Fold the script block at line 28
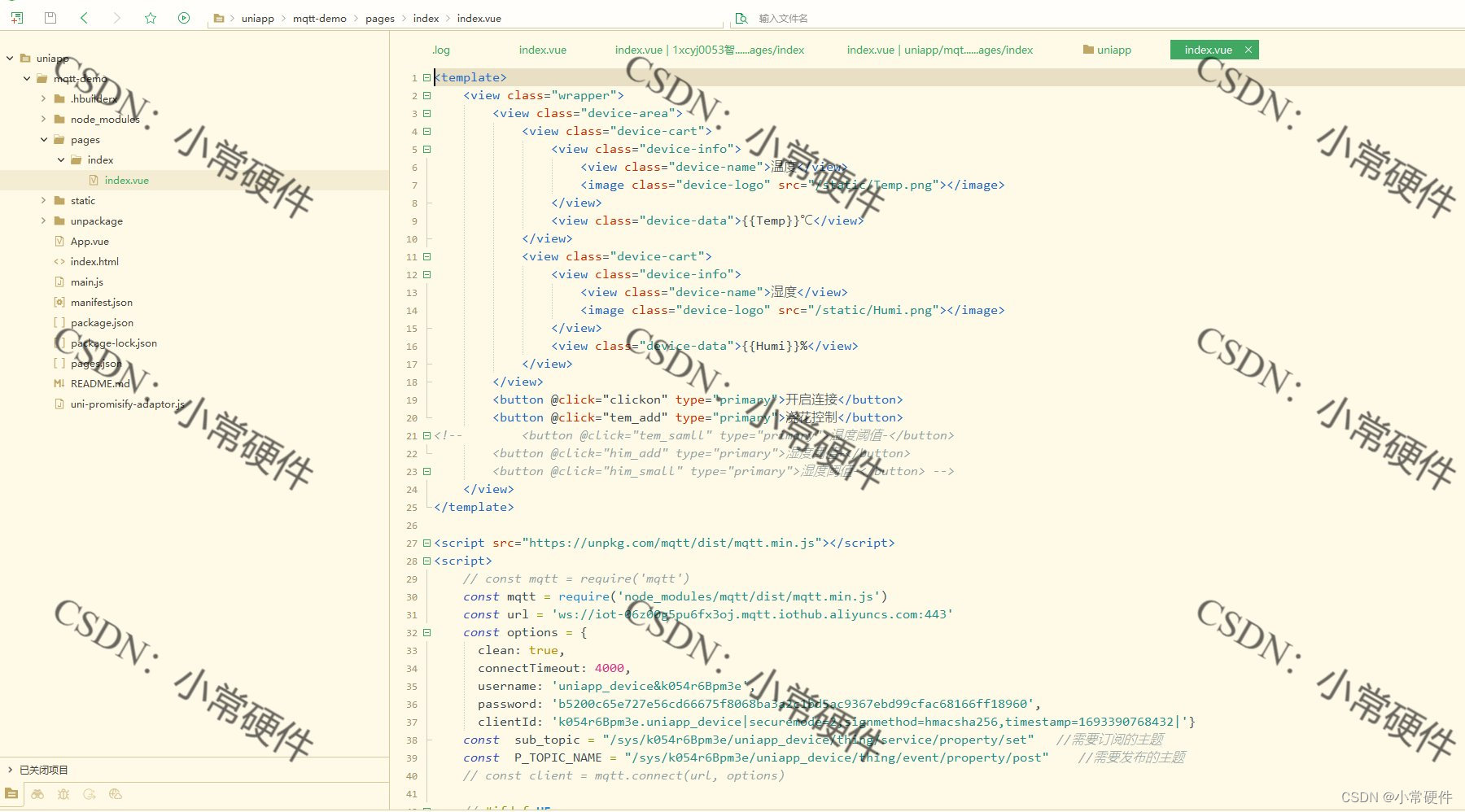The height and width of the screenshot is (812, 1465). click(x=426, y=561)
